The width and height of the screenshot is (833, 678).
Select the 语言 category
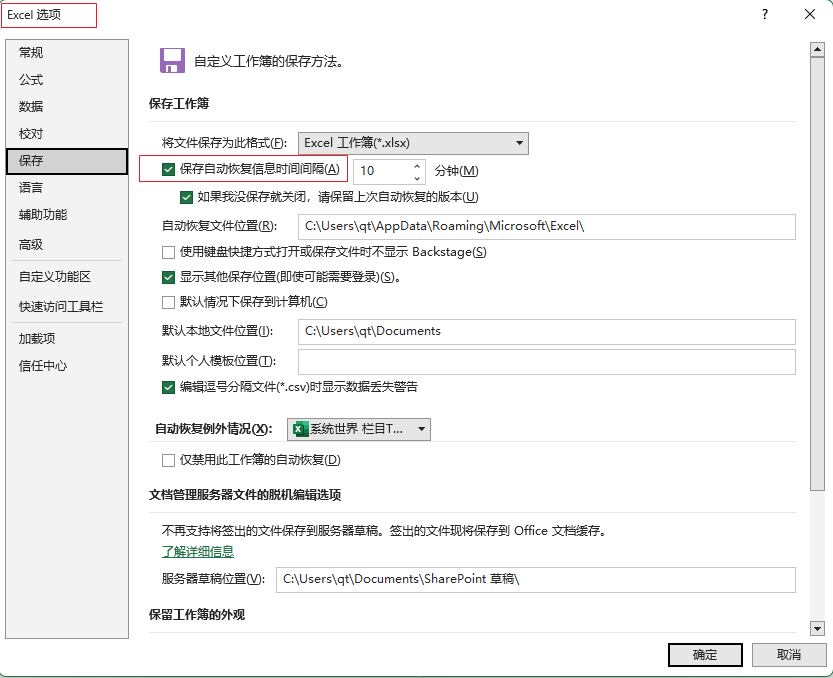click(x=67, y=188)
